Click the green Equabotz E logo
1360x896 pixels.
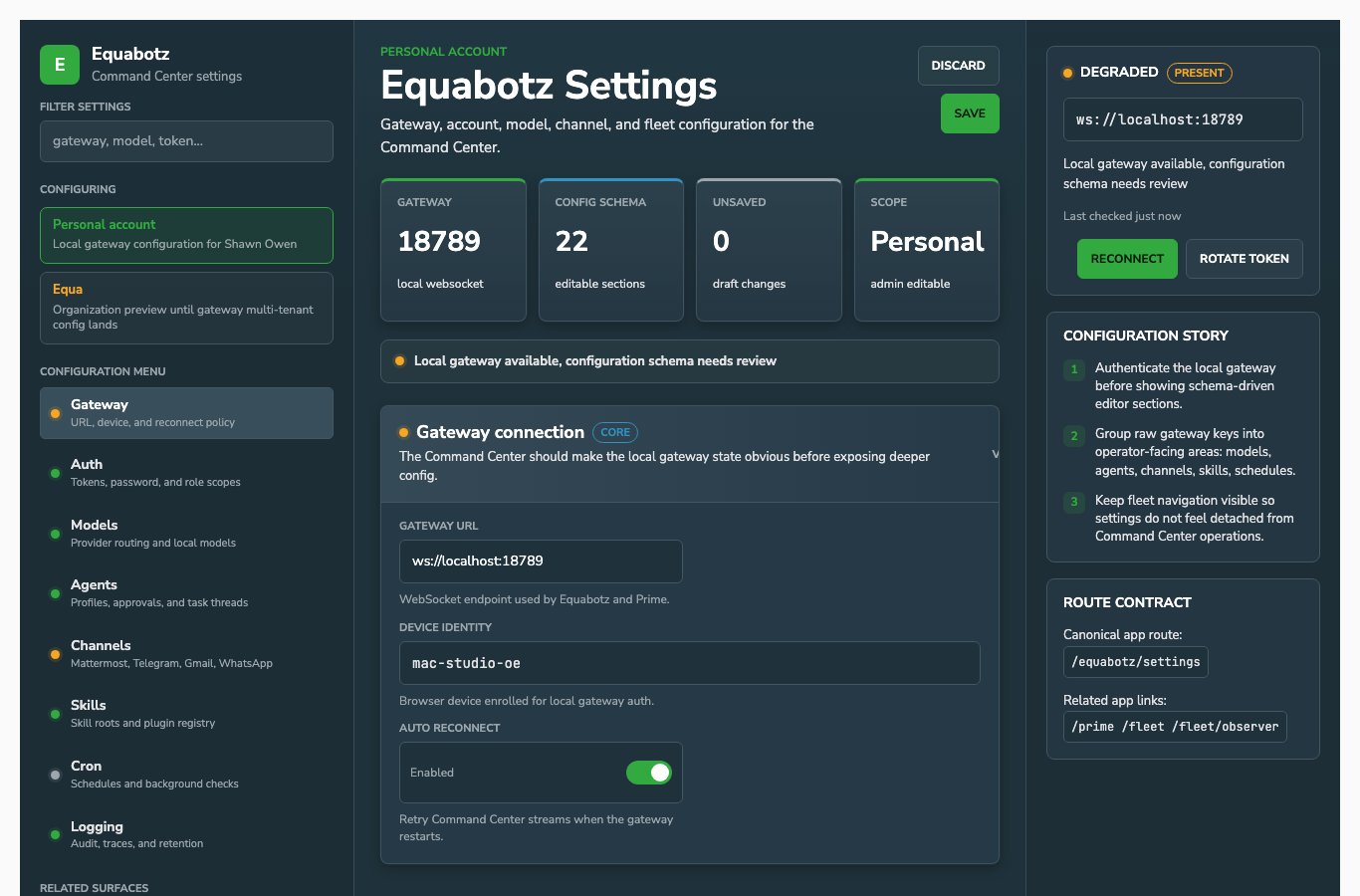60,65
